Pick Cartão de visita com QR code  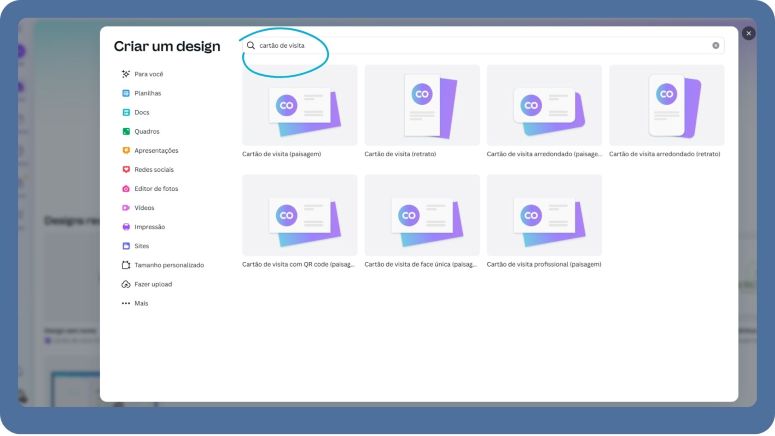[x=300, y=215]
